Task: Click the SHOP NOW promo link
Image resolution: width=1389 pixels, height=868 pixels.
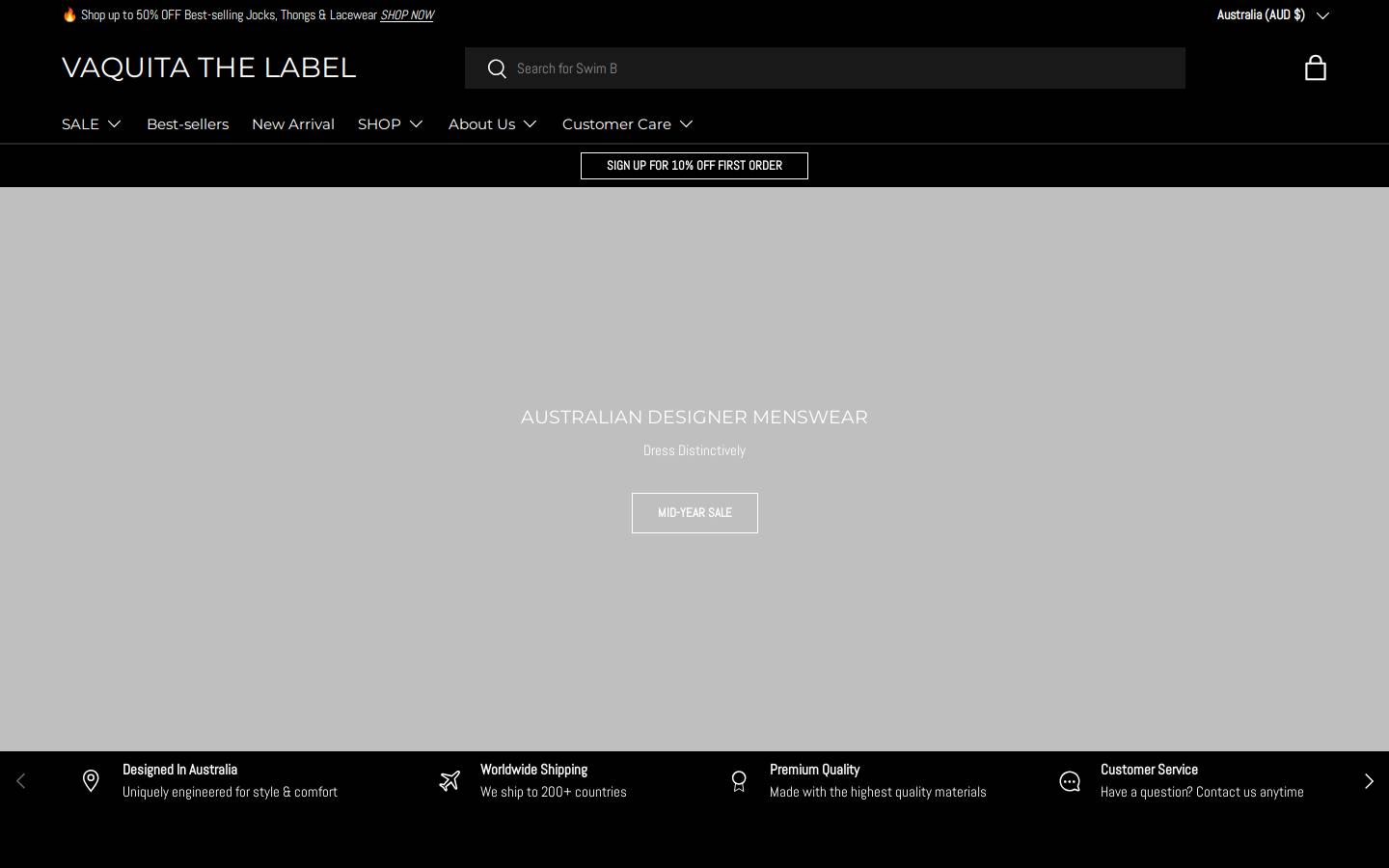Action: 407,15
